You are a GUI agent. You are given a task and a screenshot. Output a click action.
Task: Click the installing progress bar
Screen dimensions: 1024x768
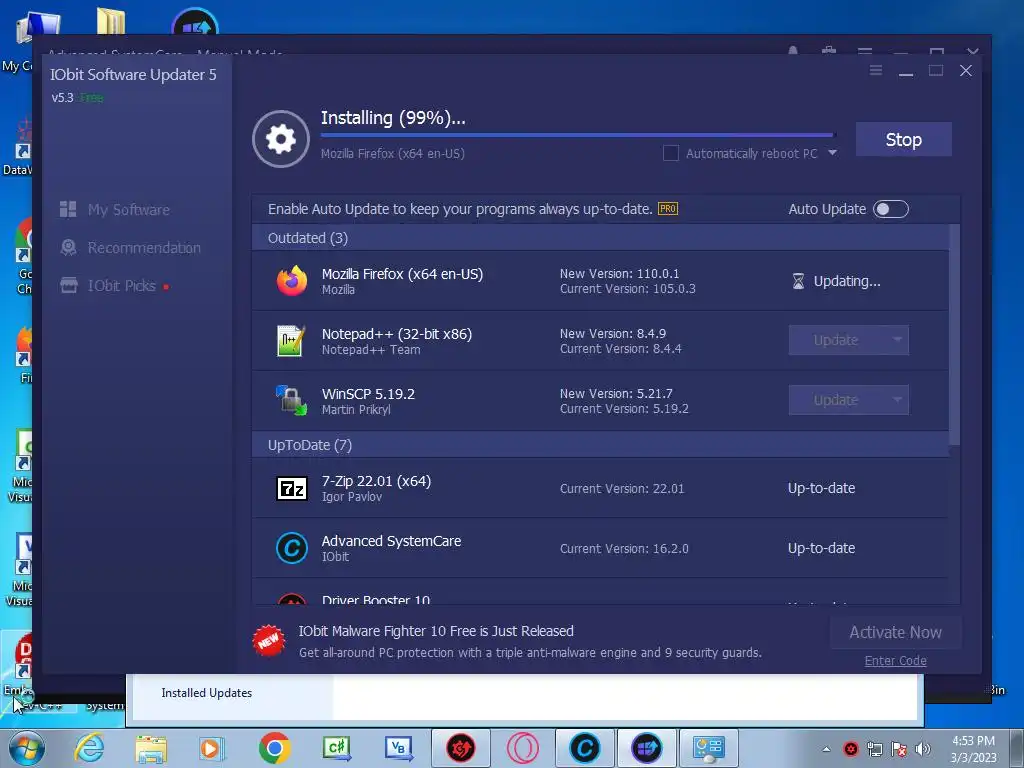[x=577, y=135]
